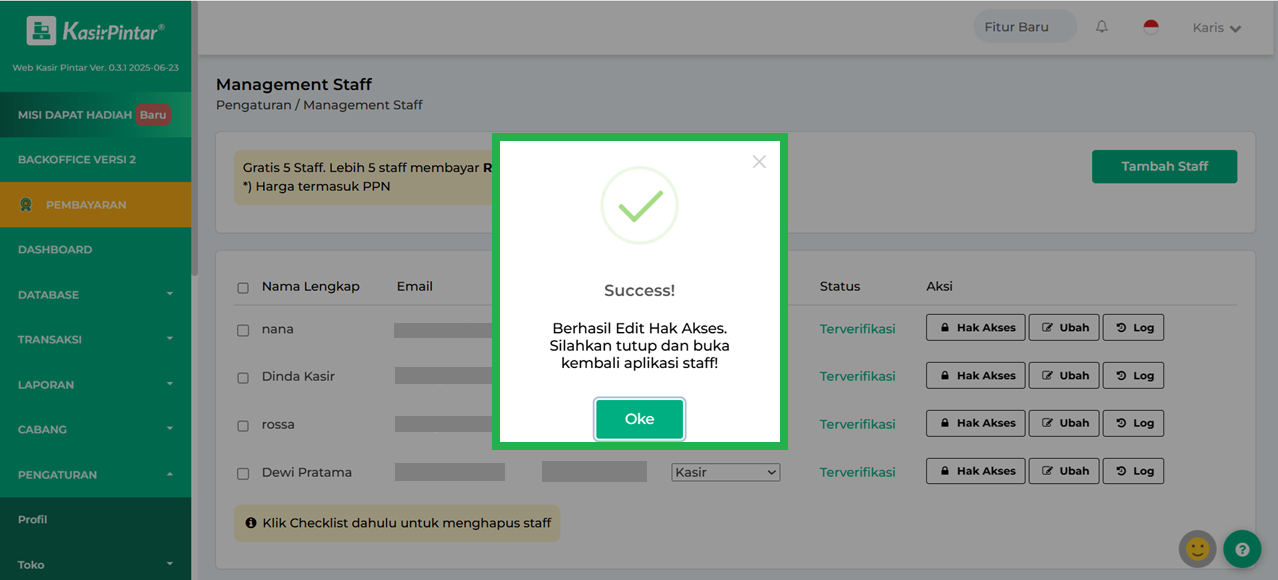Click the notification bell icon
1278x580 pixels.
coord(1101,27)
